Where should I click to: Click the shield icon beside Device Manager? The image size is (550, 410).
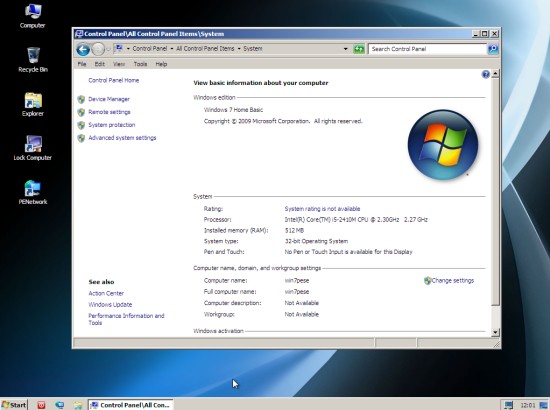(x=81, y=99)
